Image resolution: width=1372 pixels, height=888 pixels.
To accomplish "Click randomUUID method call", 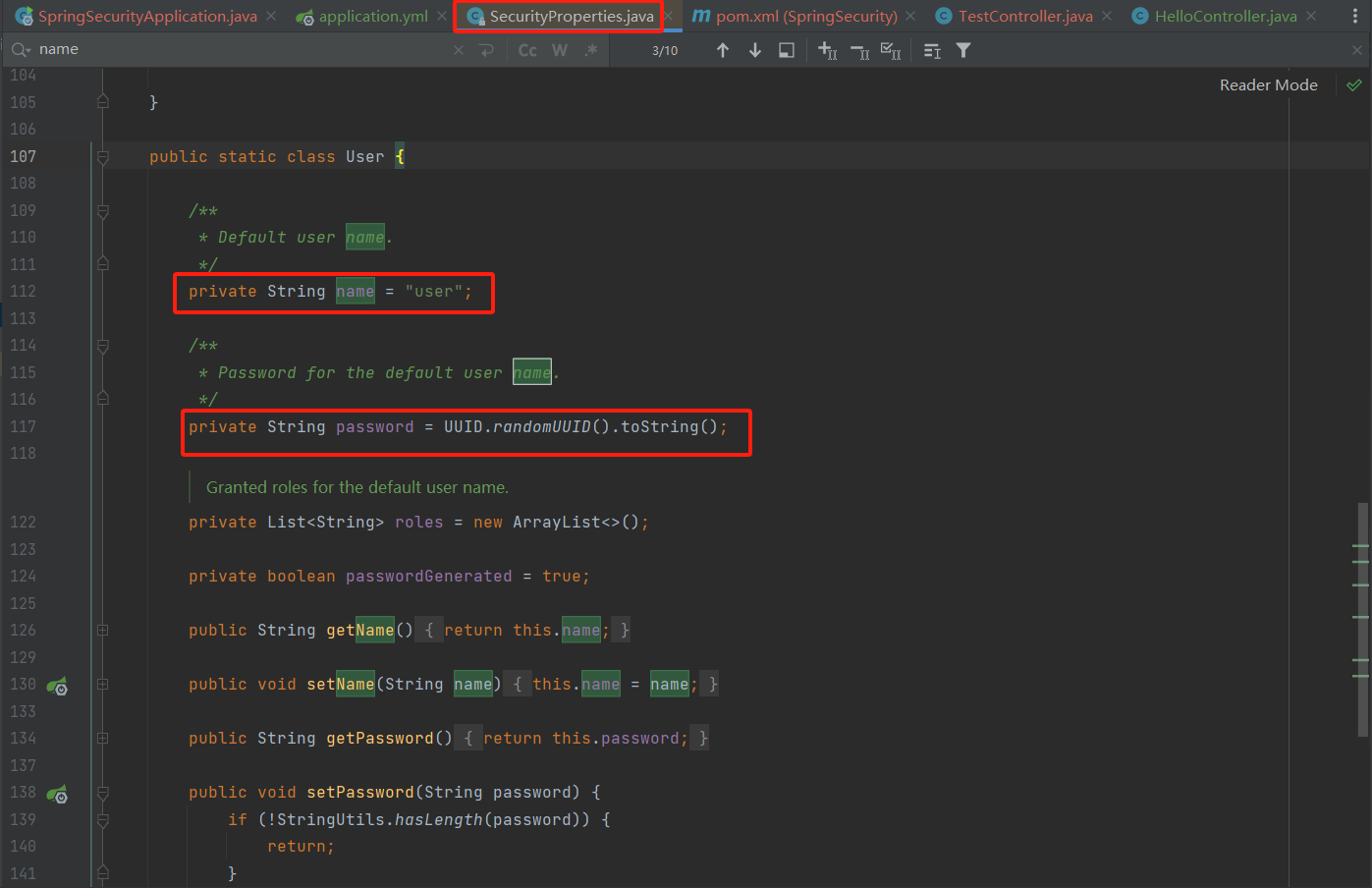I will click(x=542, y=426).
